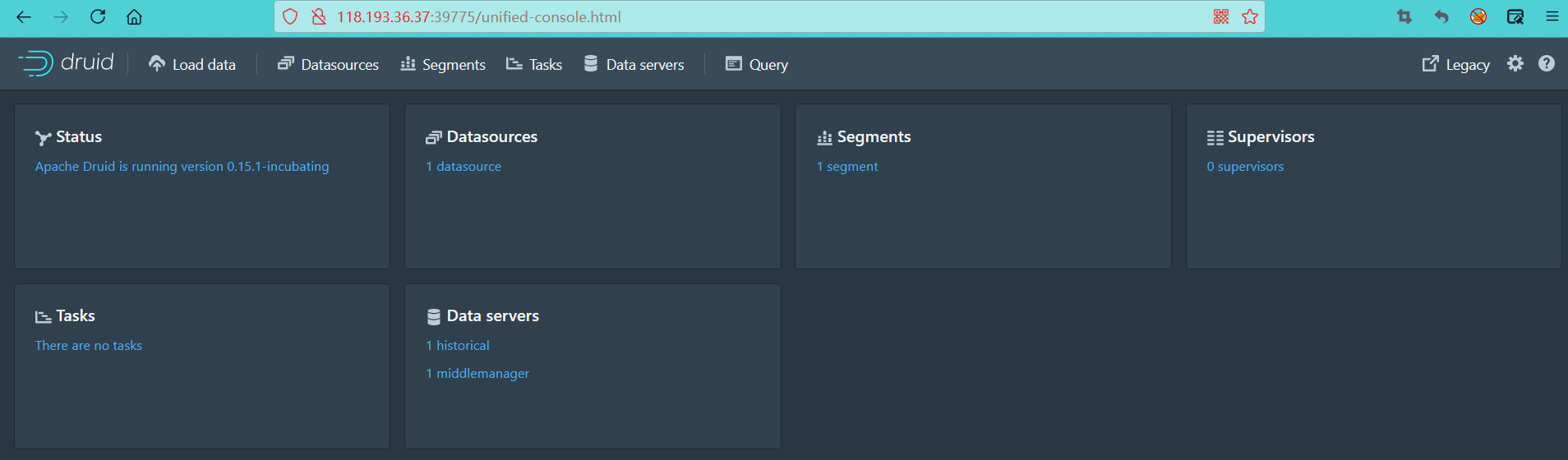This screenshot has height=460, width=1568.
Task: Click 'There are no tasks' link
Action: coord(89,346)
